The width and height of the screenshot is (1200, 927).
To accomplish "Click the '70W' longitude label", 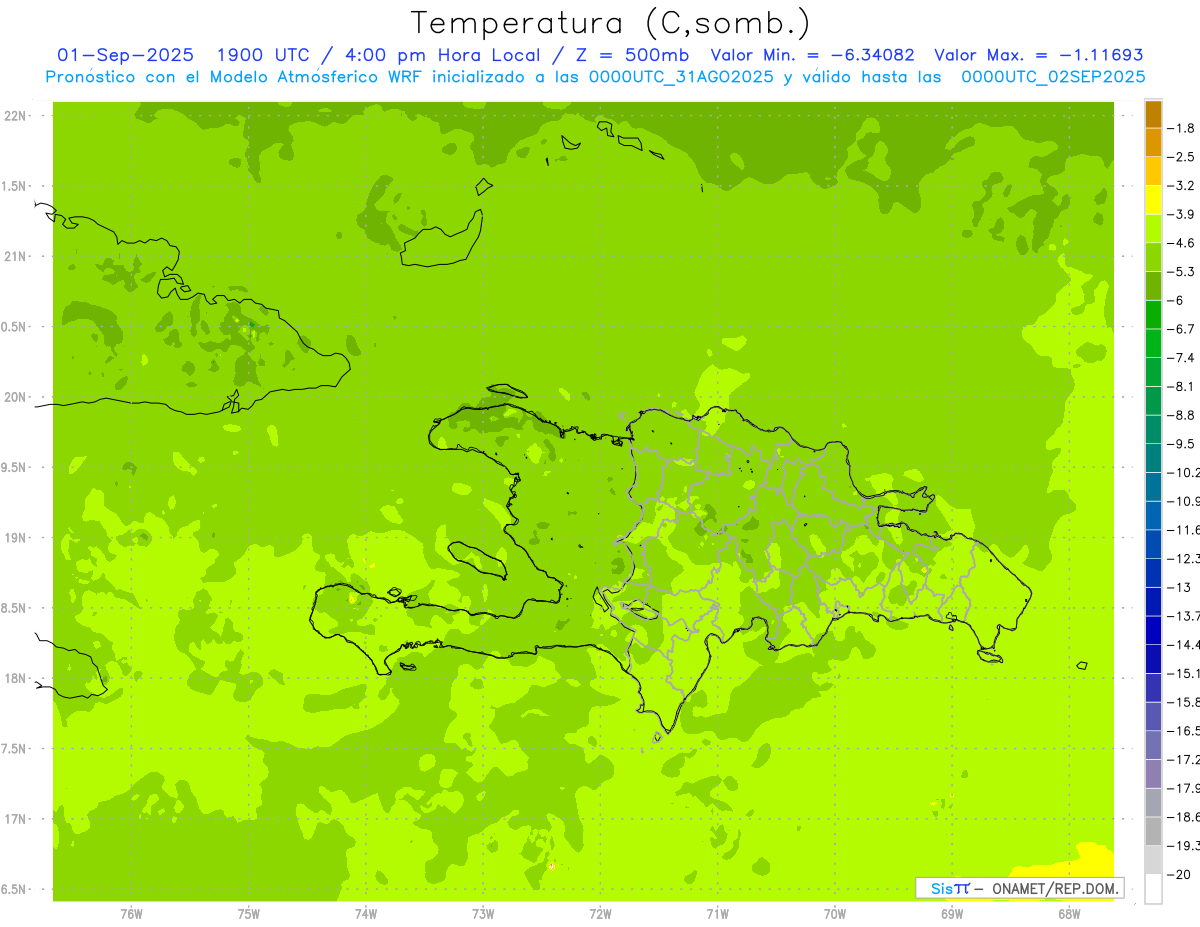I will [x=835, y=914].
